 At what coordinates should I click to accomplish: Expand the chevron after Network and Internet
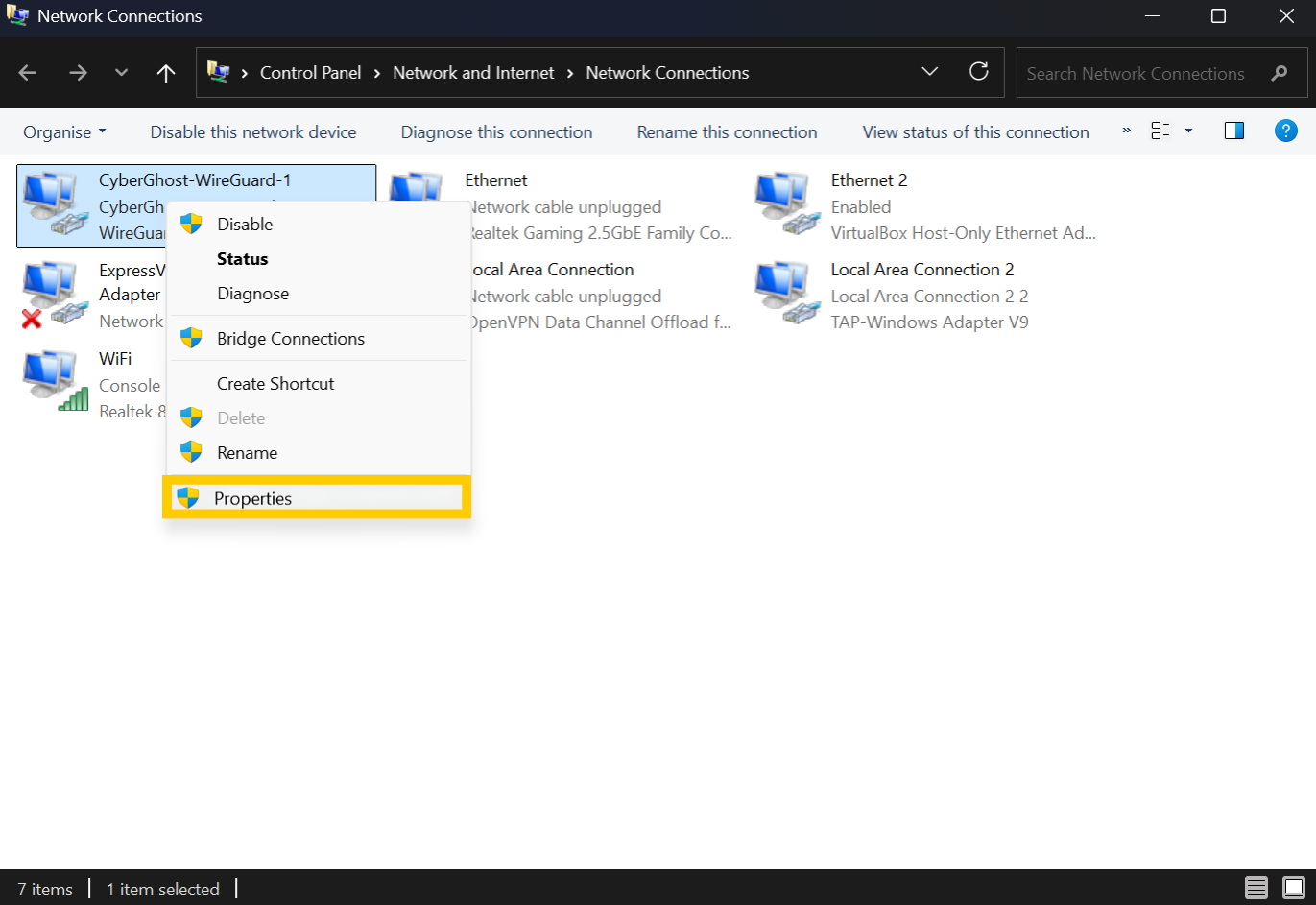(x=570, y=73)
